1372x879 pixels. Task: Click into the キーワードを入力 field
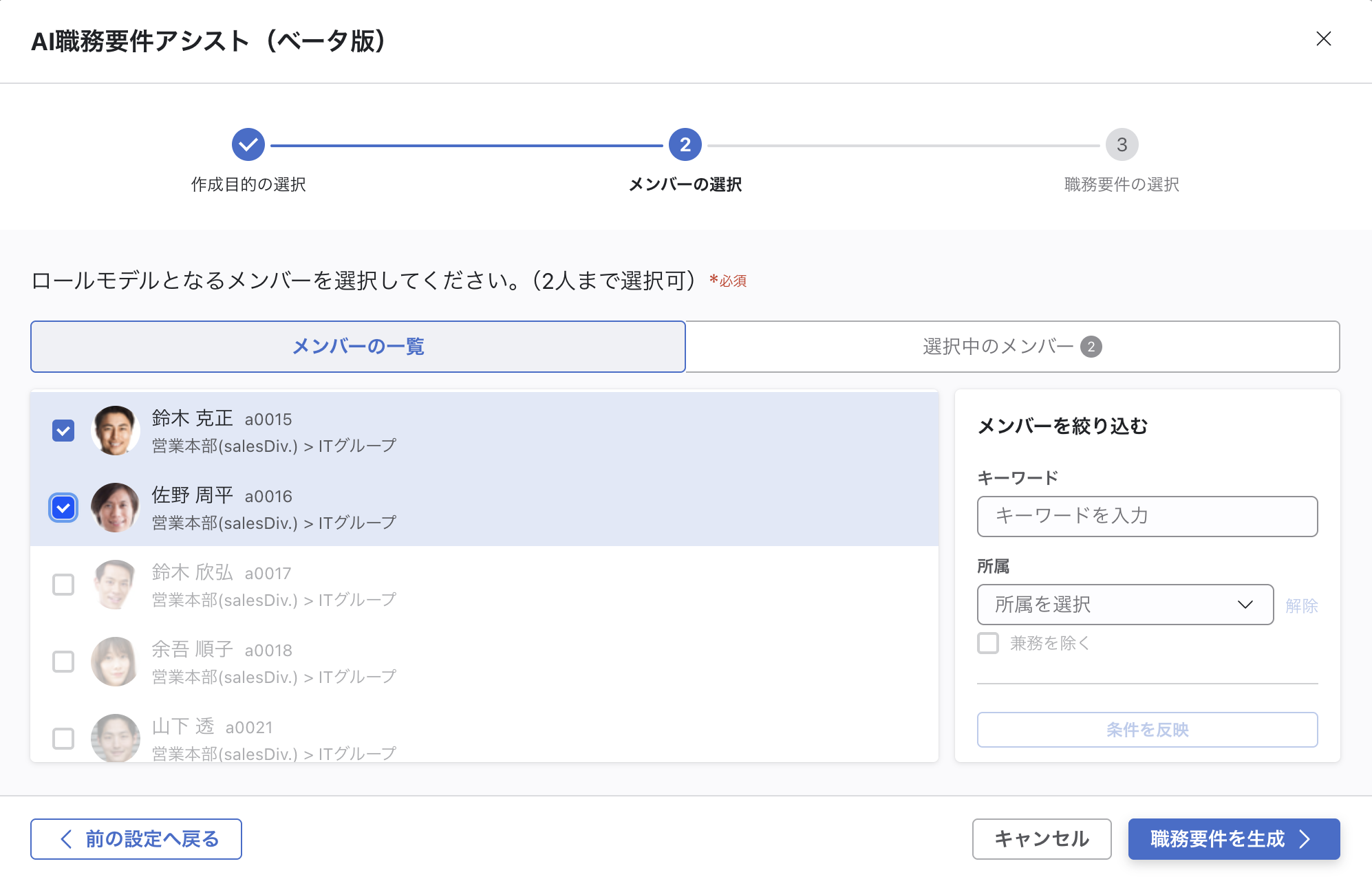click(1147, 516)
